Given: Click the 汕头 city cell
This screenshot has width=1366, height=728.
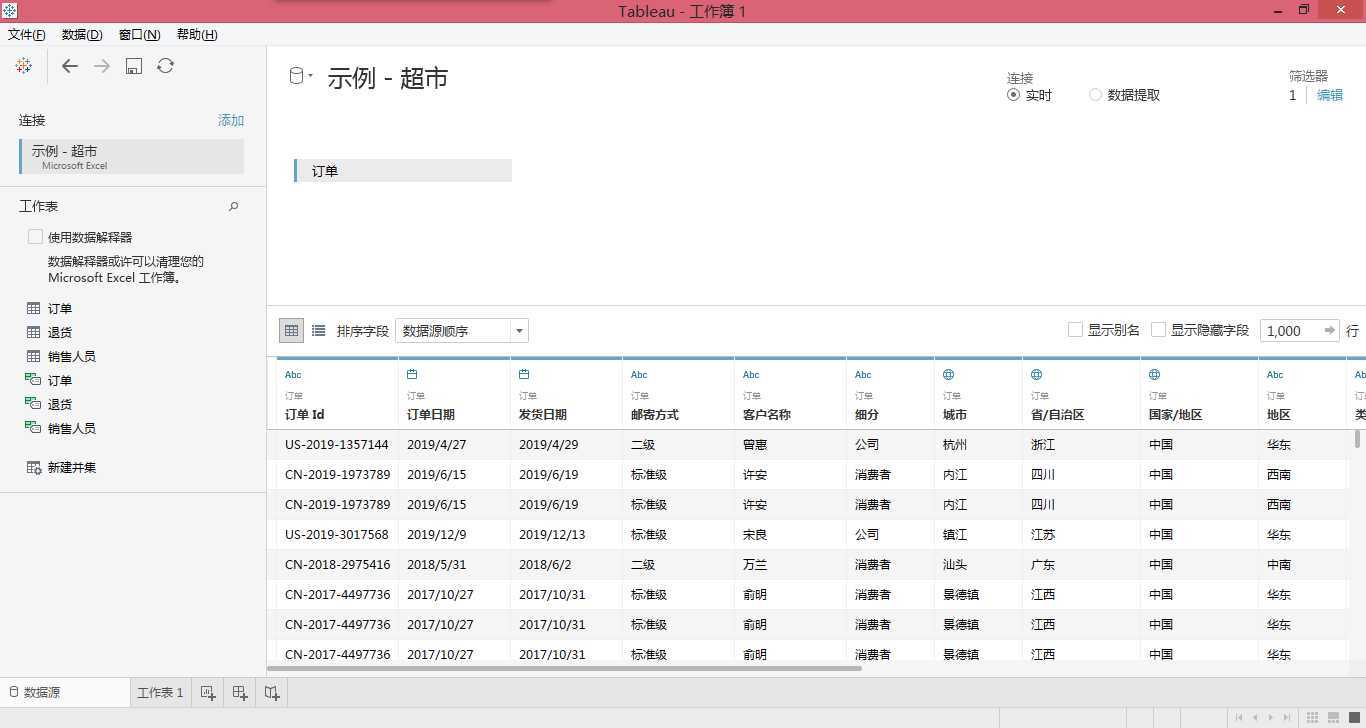Looking at the screenshot, I should (978, 565).
